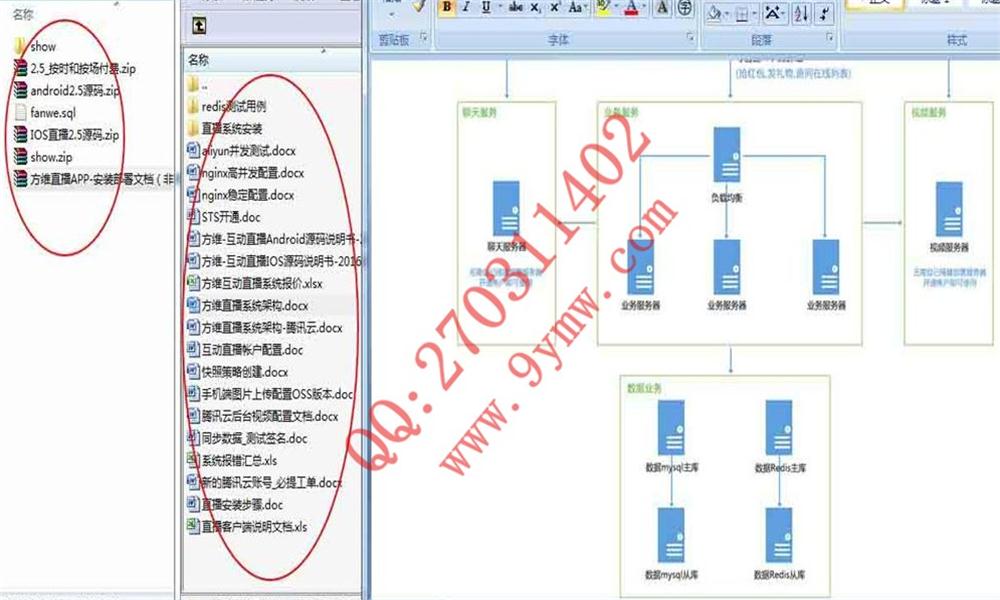Apply superscript formatting
Image resolution: width=1000 pixels, height=600 pixels.
pos(555,7)
